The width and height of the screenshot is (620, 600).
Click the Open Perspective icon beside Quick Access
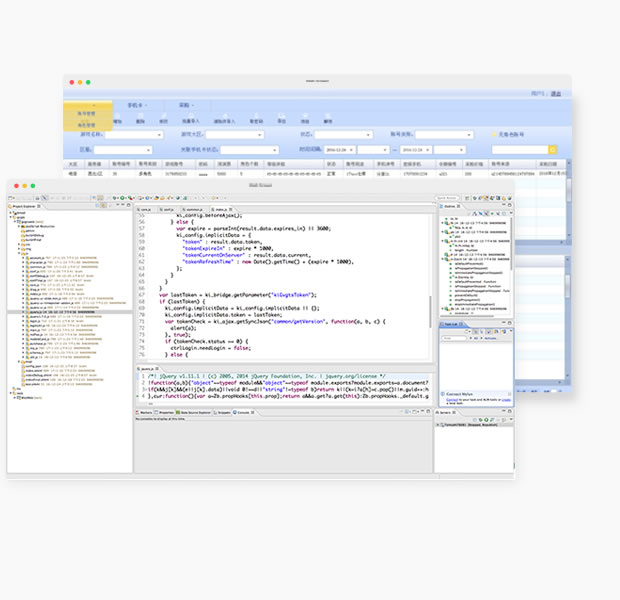pyautogui.click(x=467, y=198)
